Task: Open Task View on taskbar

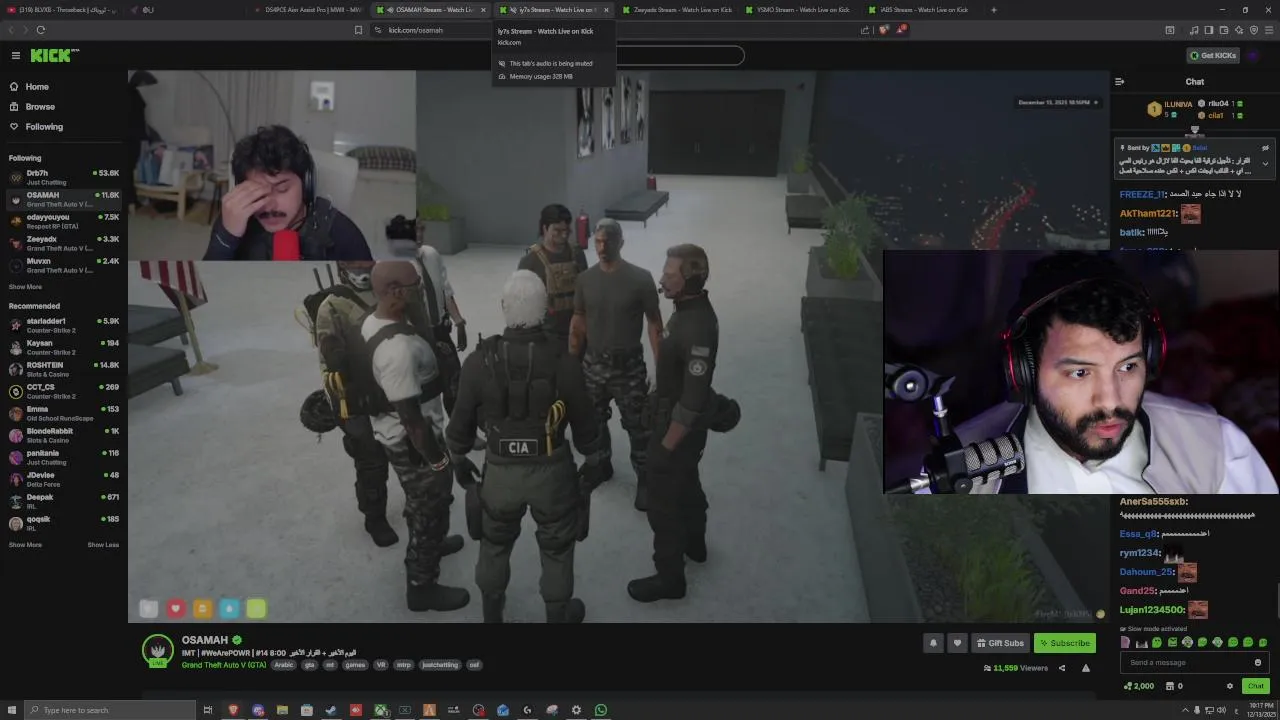Action: [208, 710]
